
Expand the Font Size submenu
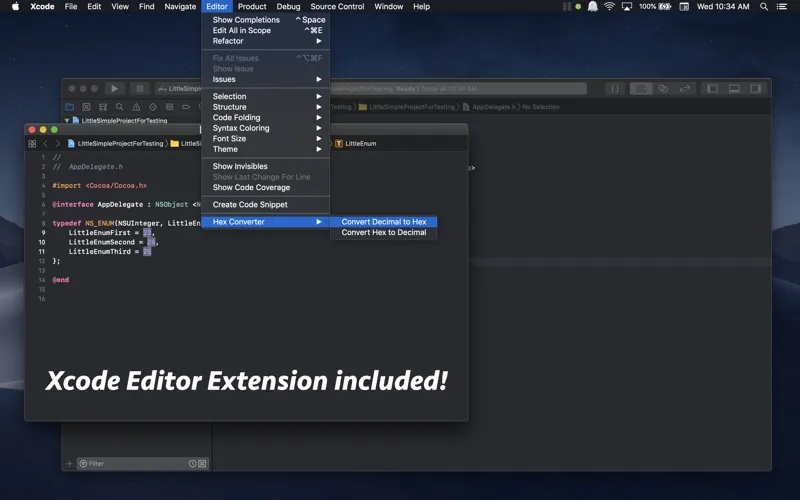click(266, 139)
